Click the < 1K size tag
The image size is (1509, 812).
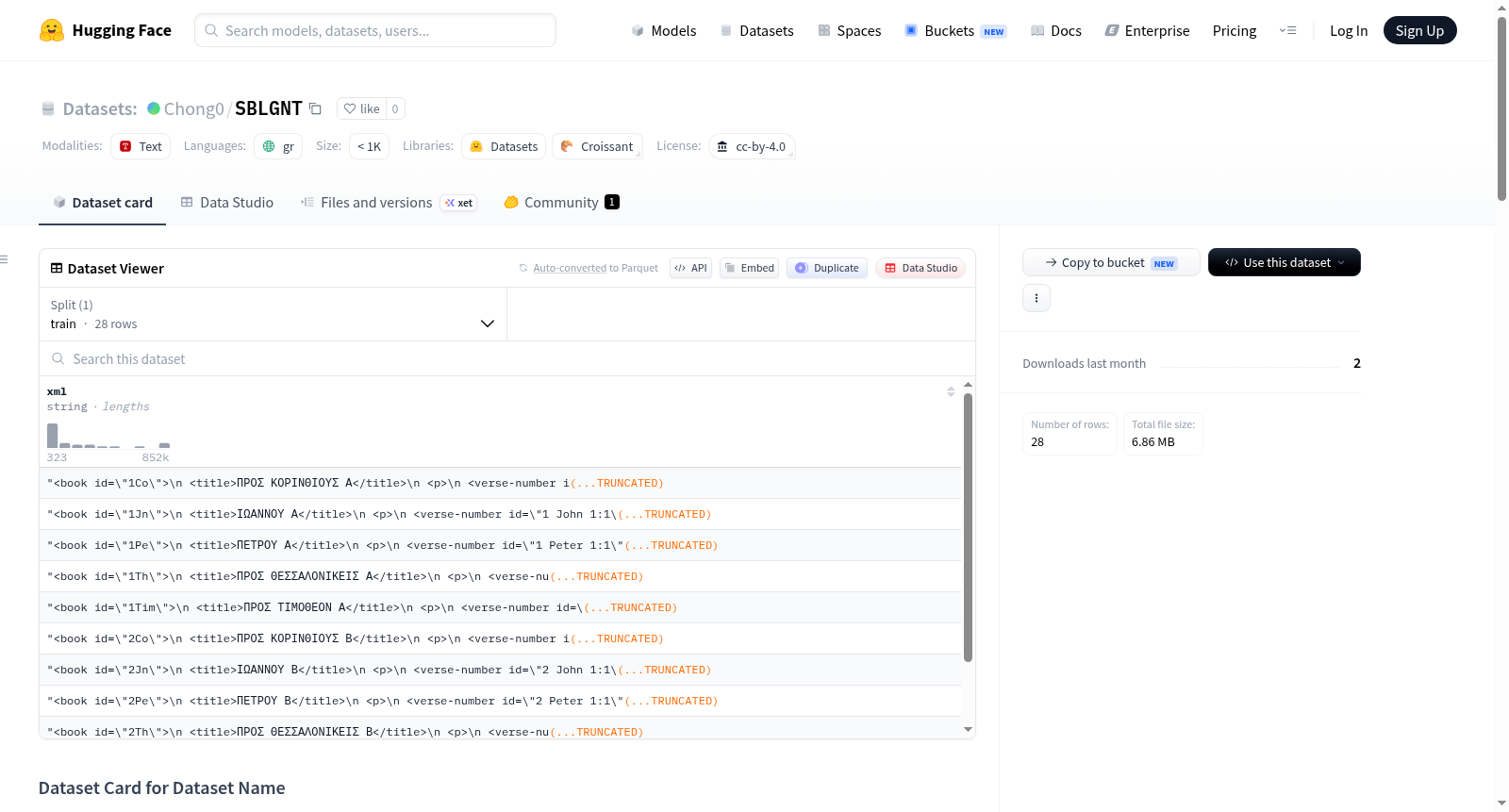tap(369, 146)
